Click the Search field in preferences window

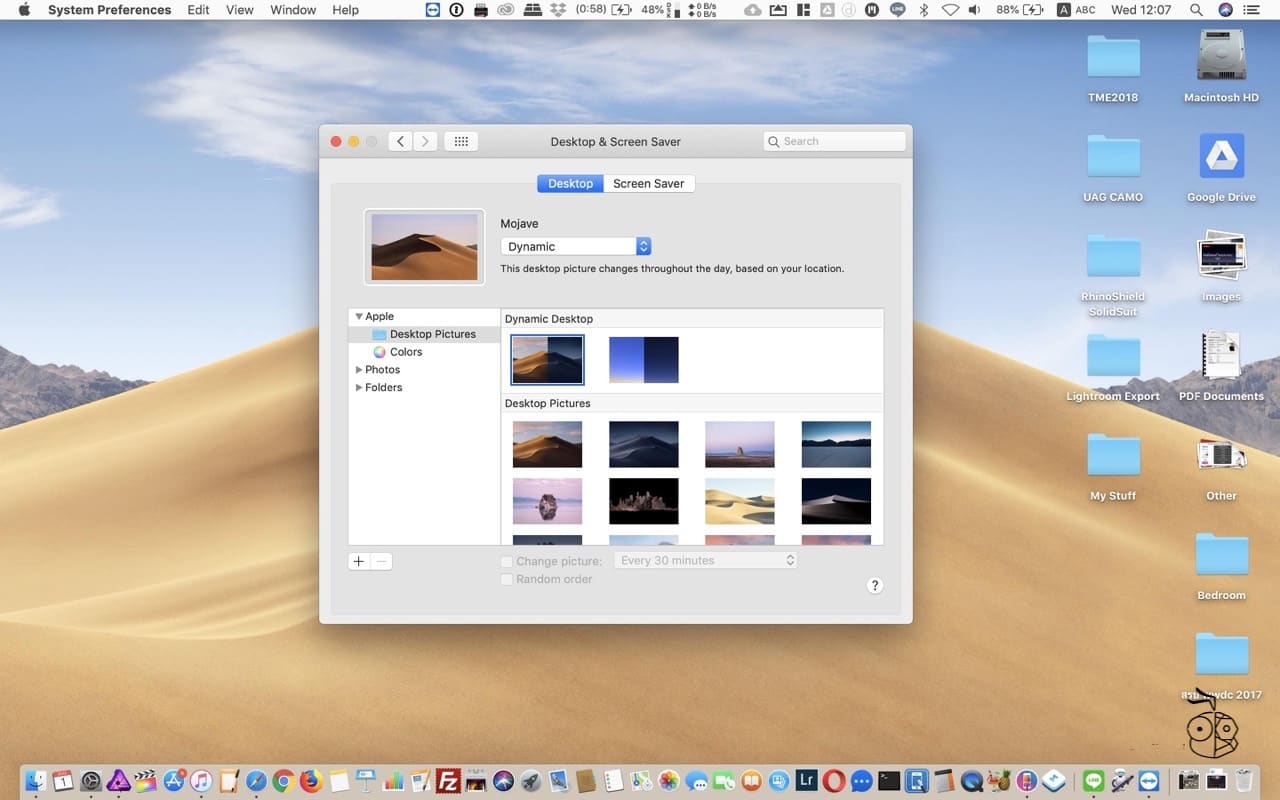click(834, 142)
